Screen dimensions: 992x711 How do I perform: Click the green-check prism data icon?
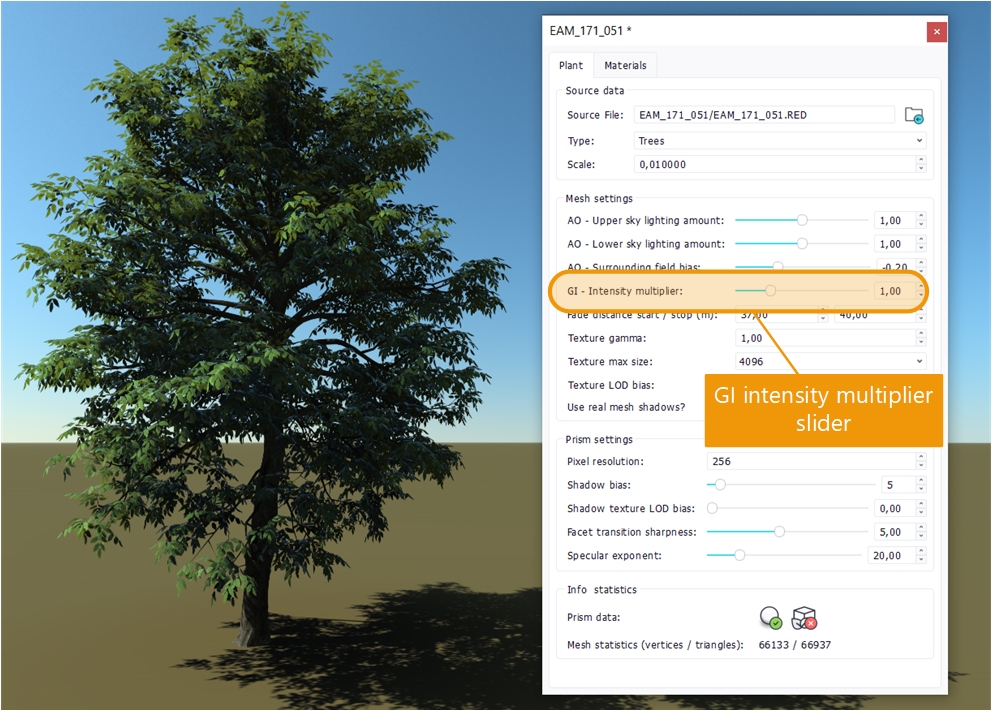coord(769,618)
